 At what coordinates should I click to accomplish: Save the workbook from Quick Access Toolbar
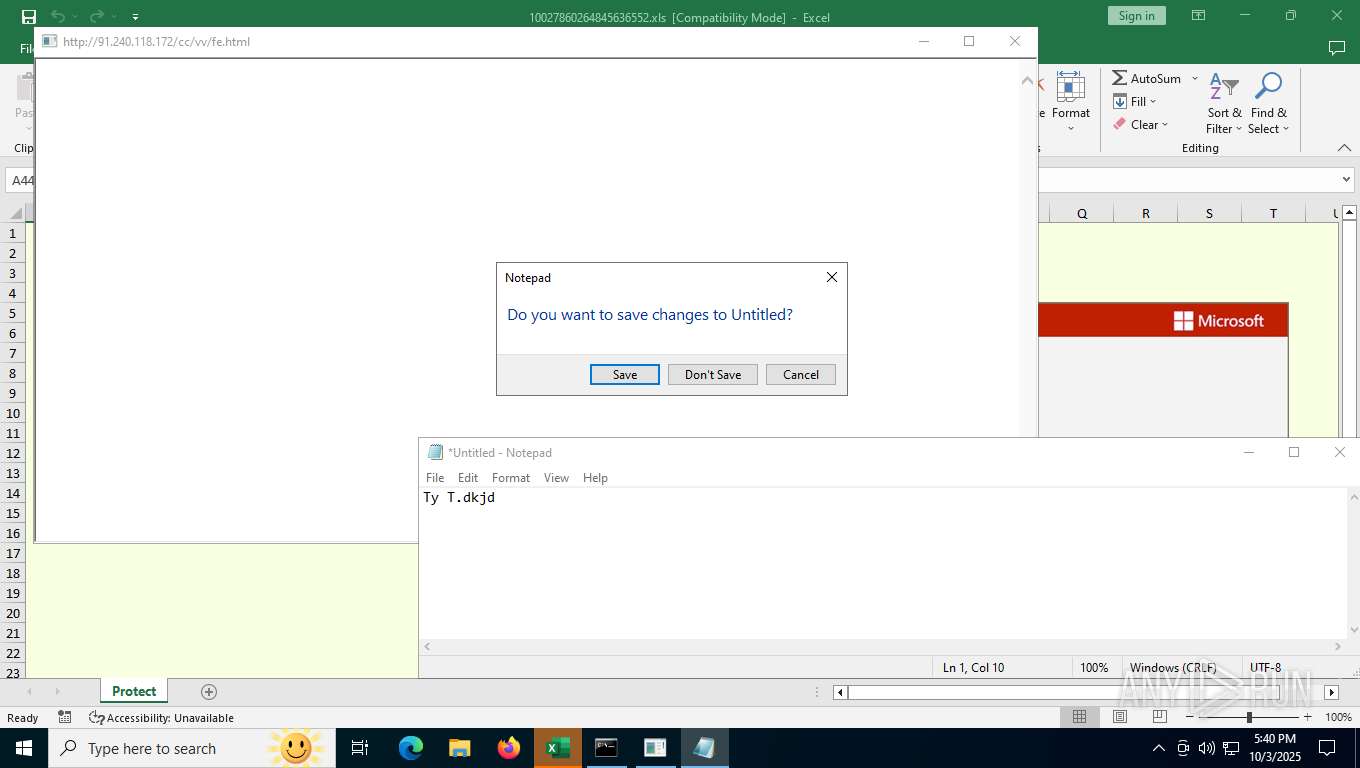click(x=28, y=16)
